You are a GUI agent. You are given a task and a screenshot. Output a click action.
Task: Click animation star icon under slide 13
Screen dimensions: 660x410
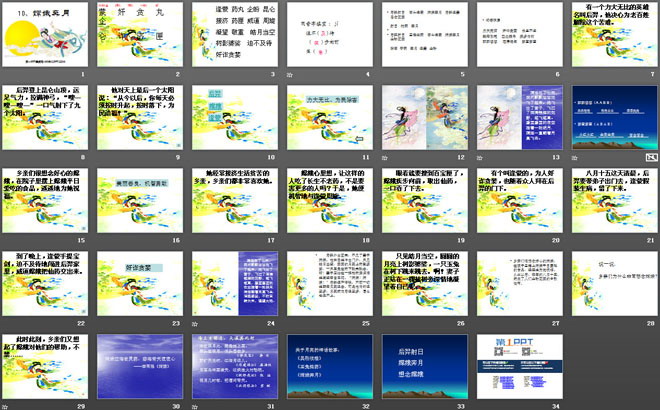[x=479, y=157]
